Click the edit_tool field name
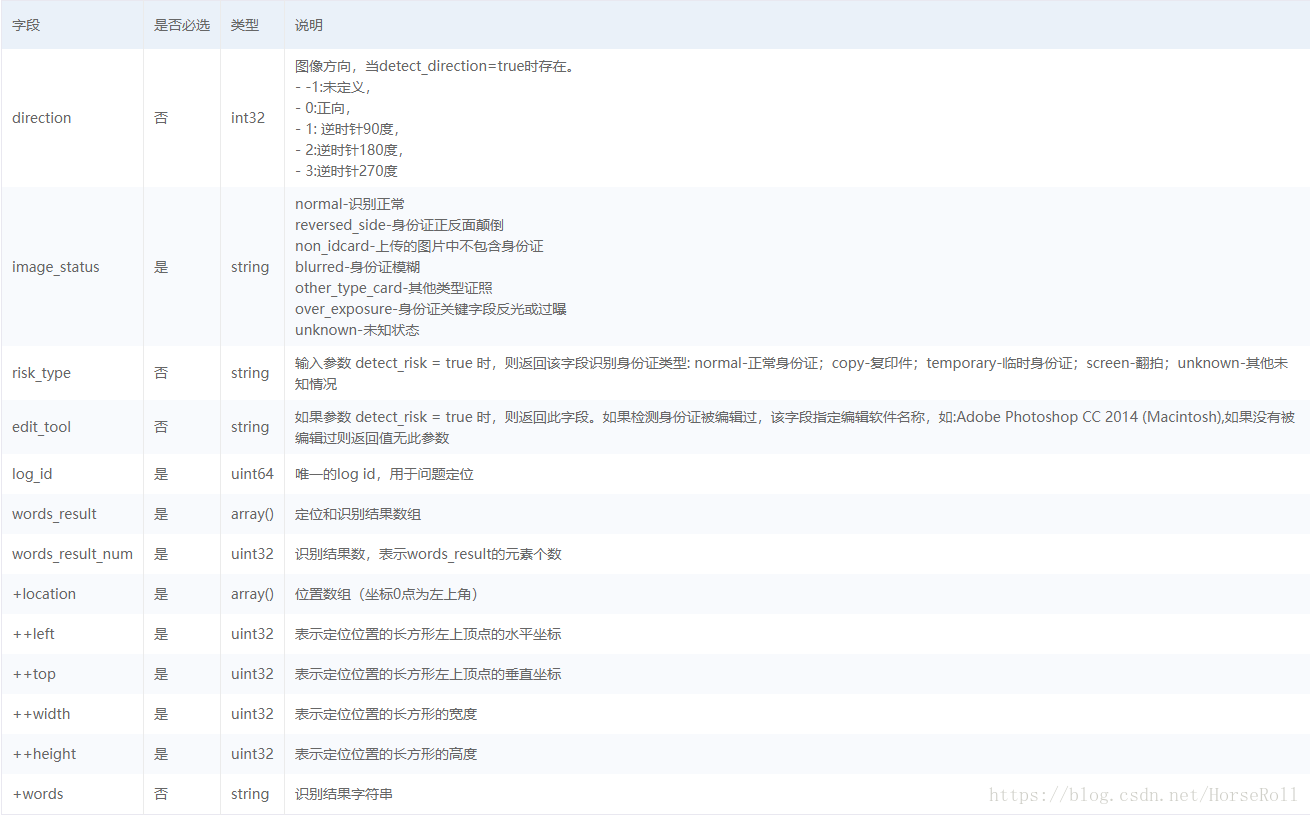 41,427
